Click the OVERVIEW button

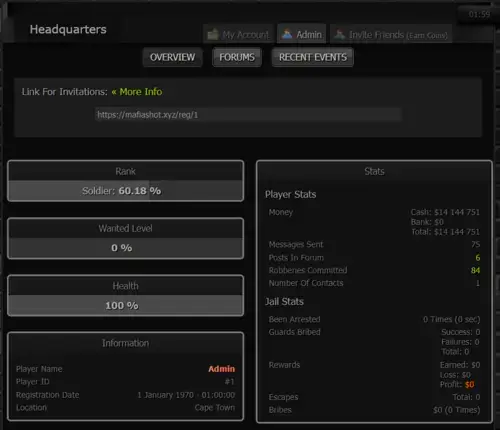(x=172, y=57)
